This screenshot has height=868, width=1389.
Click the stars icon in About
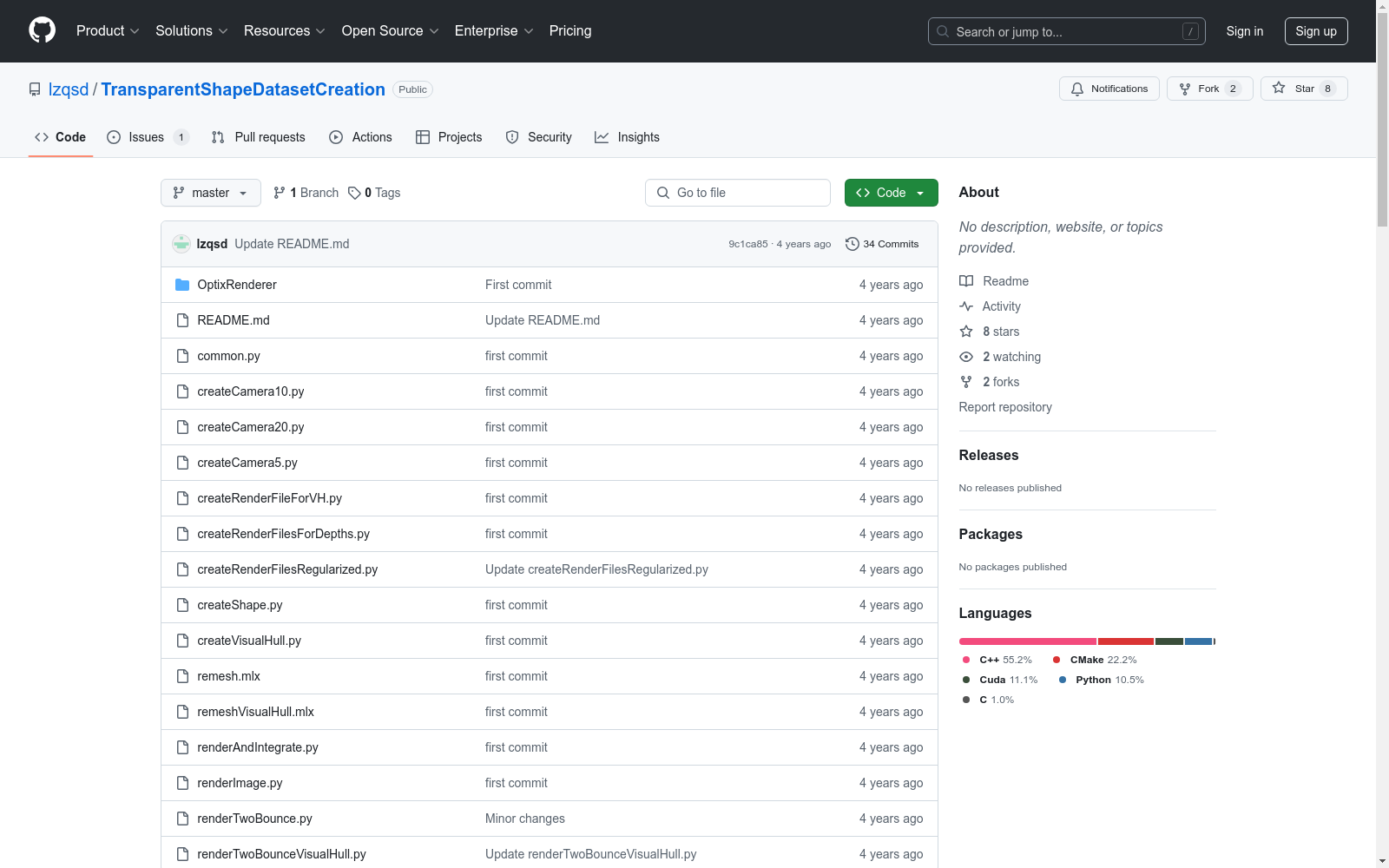(x=966, y=332)
